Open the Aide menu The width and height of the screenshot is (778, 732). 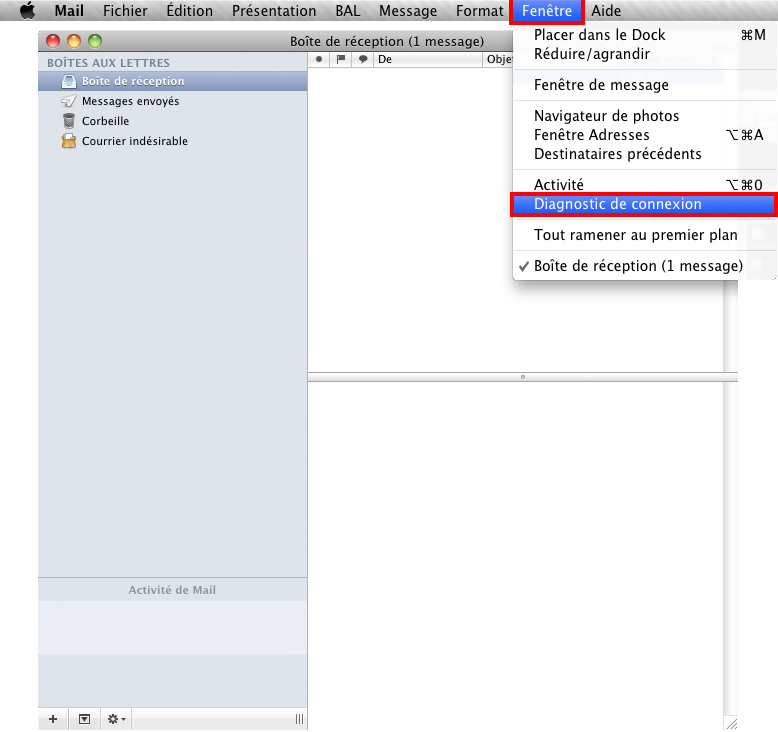pos(606,10)
